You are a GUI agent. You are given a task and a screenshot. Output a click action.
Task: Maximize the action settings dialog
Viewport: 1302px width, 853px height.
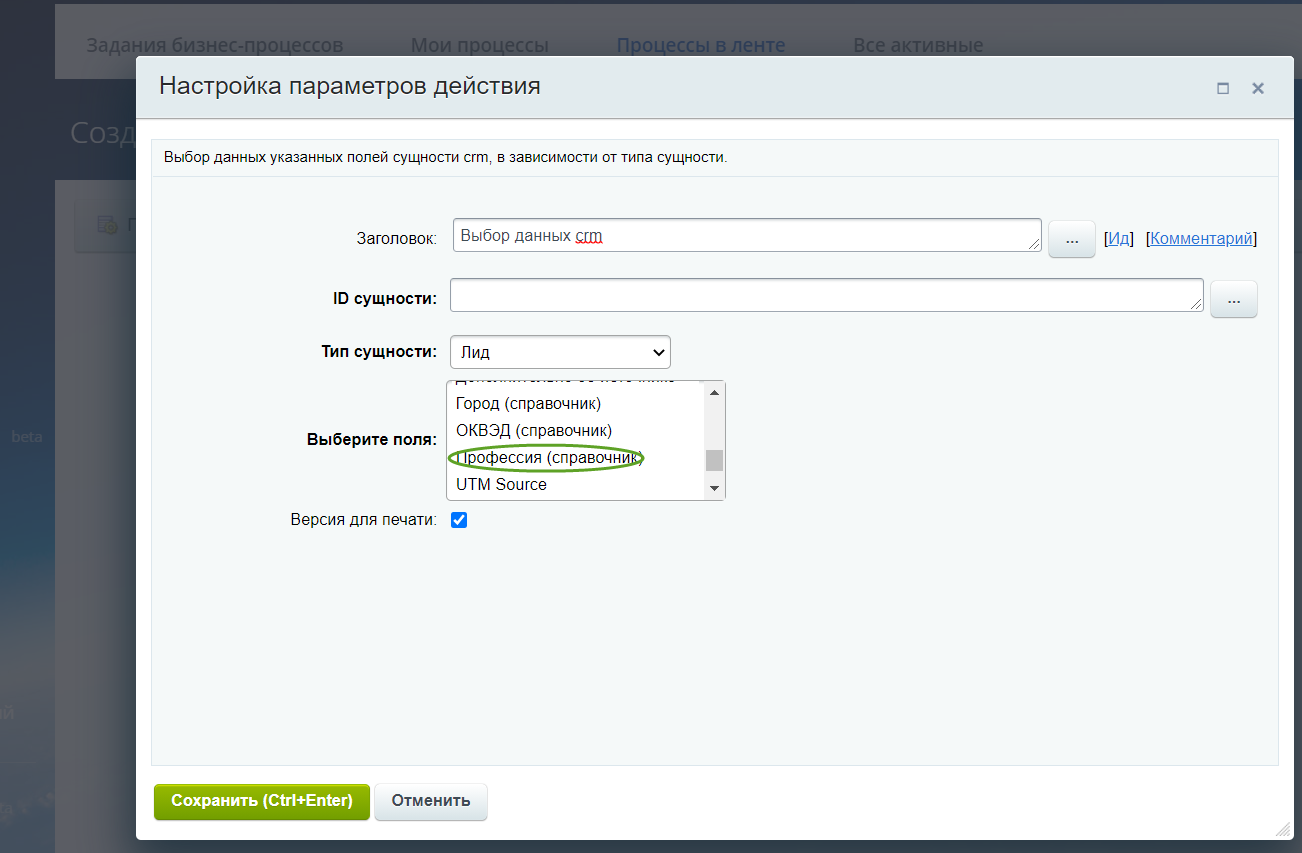pyautogui.click(x=1222, y=88)
